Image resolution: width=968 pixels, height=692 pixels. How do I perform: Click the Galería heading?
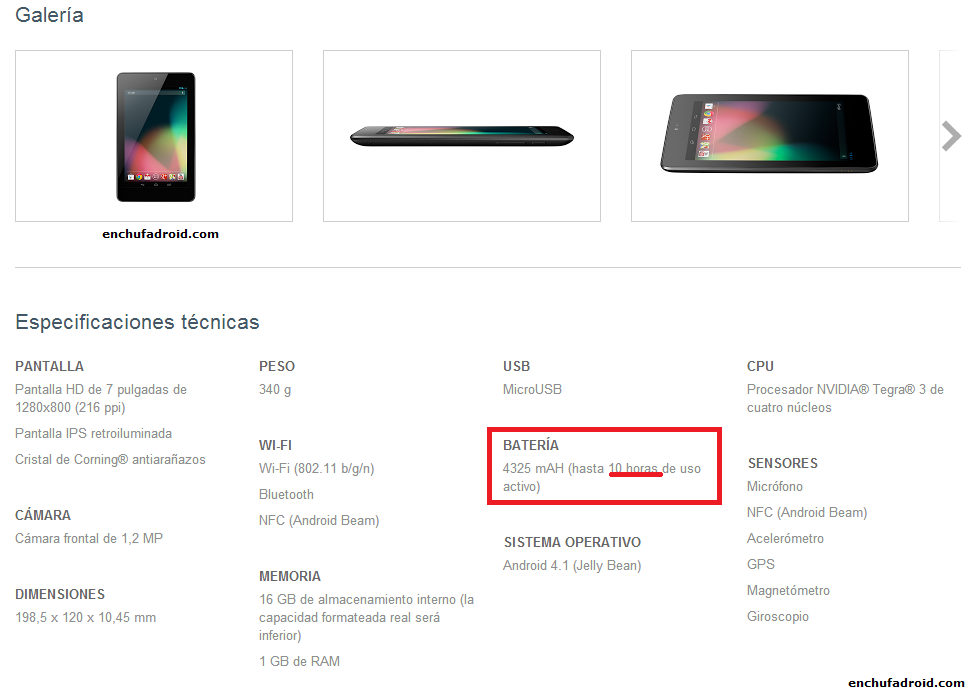click(50, 16)
